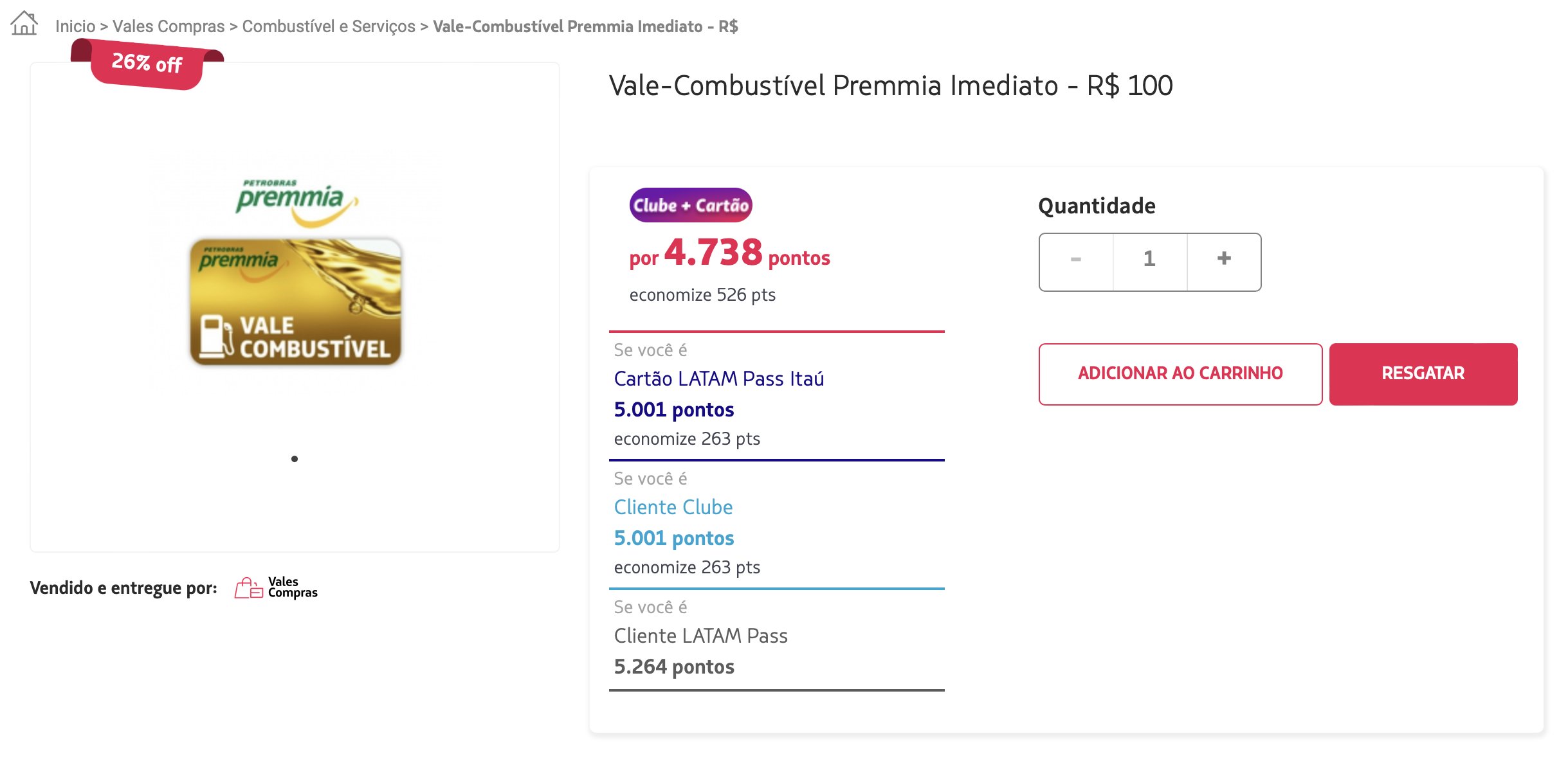Click the Resgatar button
This screenshot has width=1568, height=761.
click(1423, 373)
